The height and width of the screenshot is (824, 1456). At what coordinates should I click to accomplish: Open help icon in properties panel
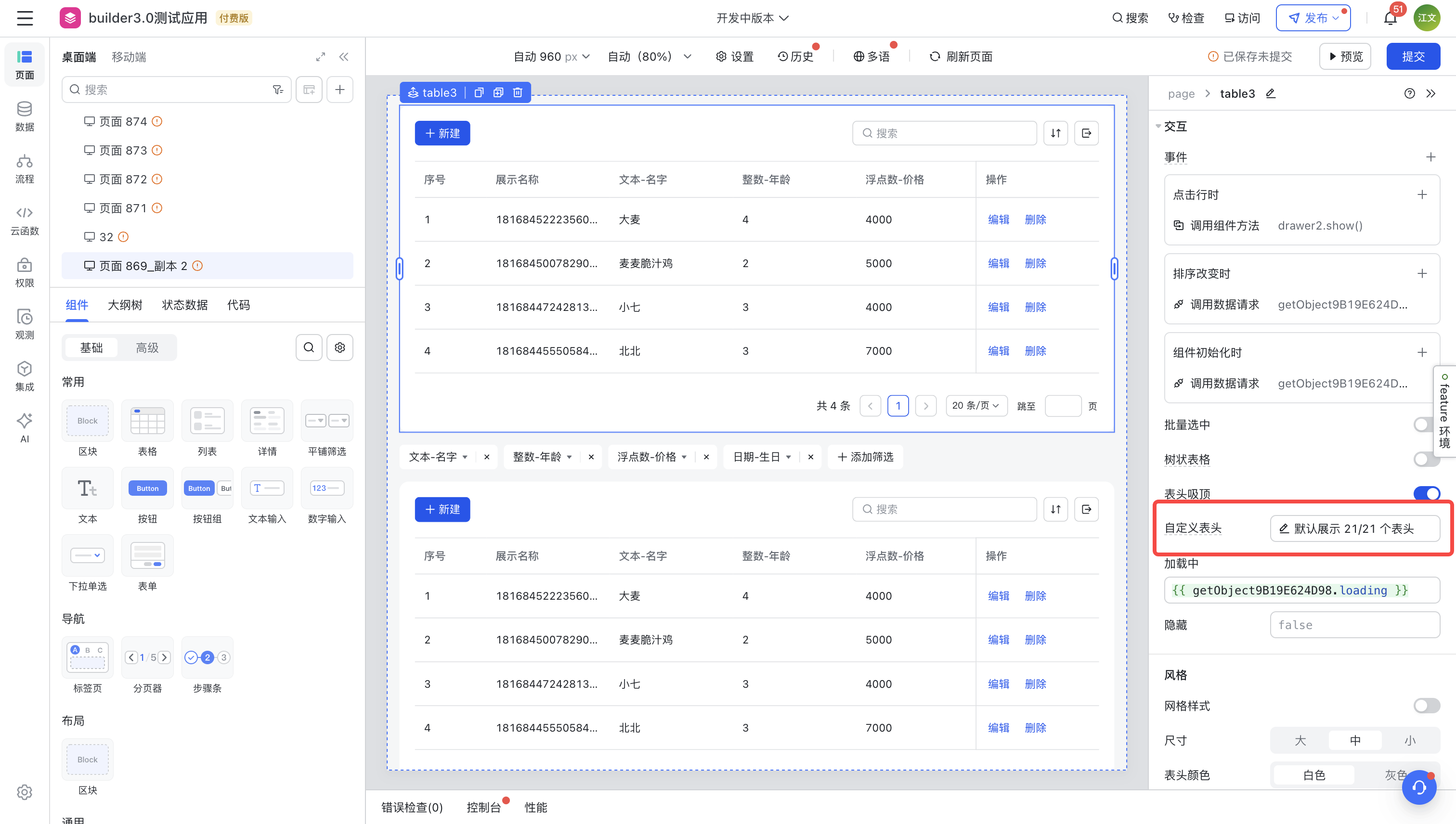coord(1410,93)
